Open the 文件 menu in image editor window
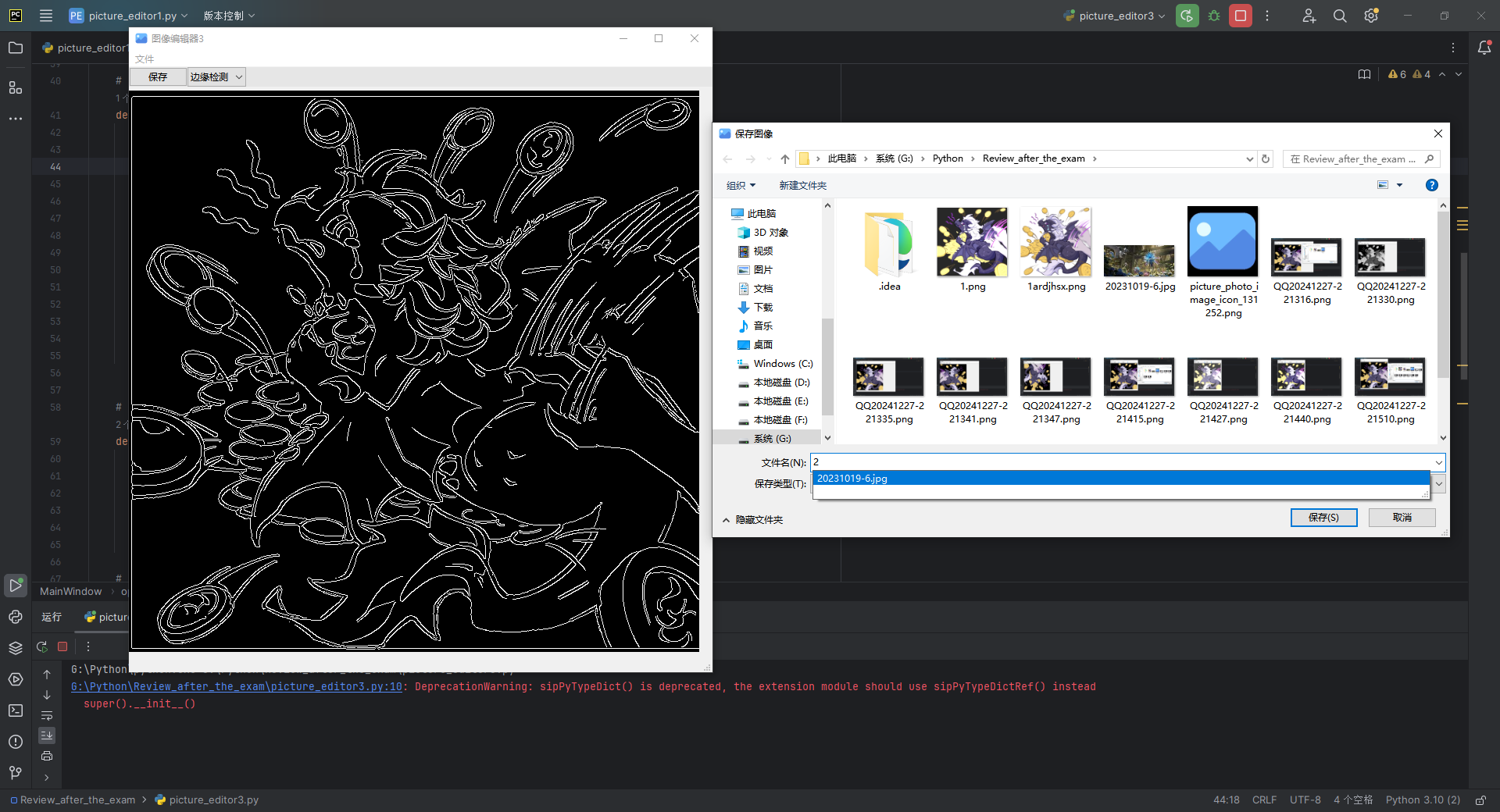The image size is (1500, 812). point(145,59)
